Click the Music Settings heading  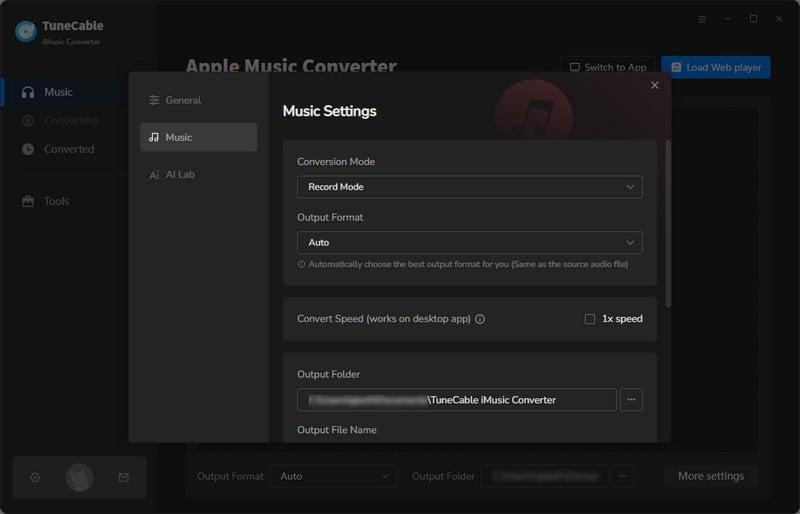(x=330, y=111)
